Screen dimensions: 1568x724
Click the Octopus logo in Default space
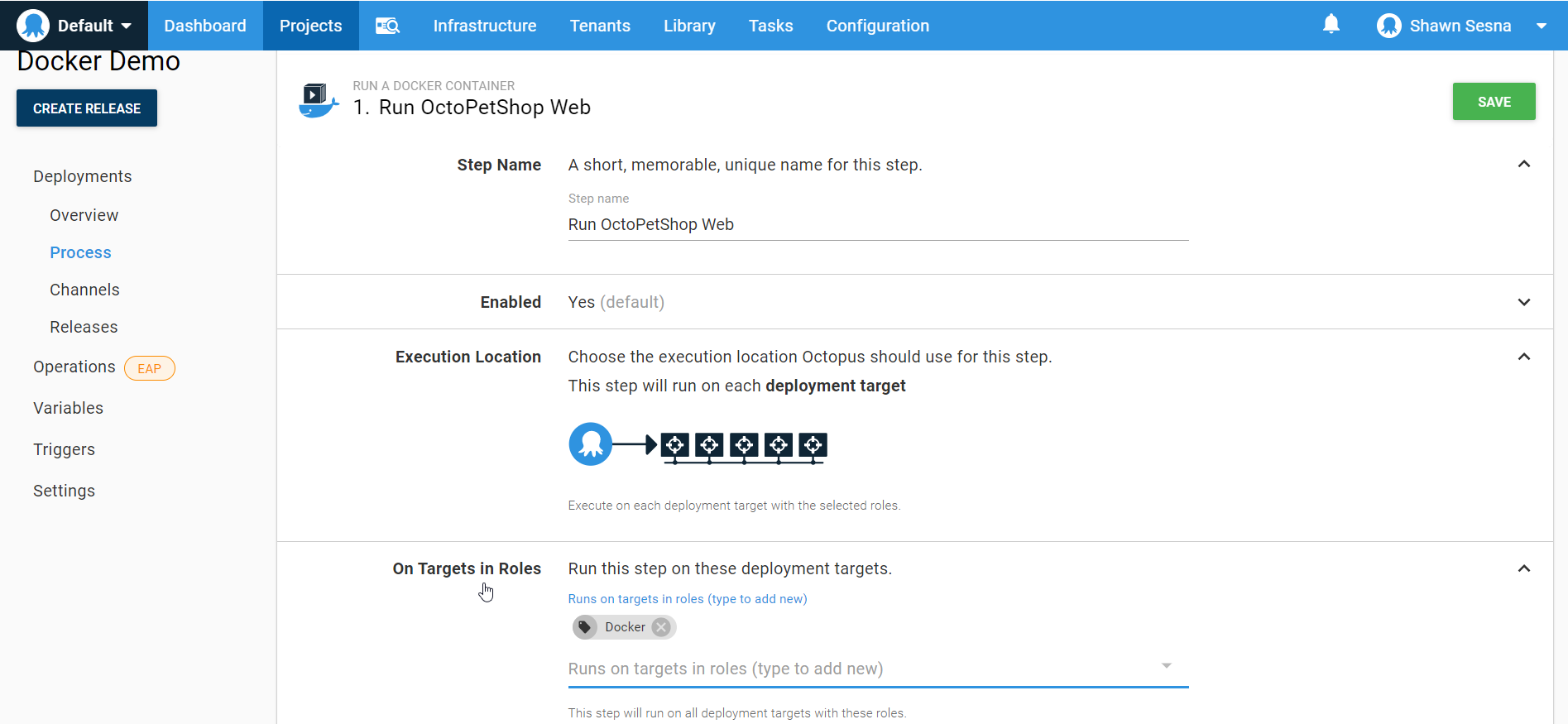pos(33,26)
